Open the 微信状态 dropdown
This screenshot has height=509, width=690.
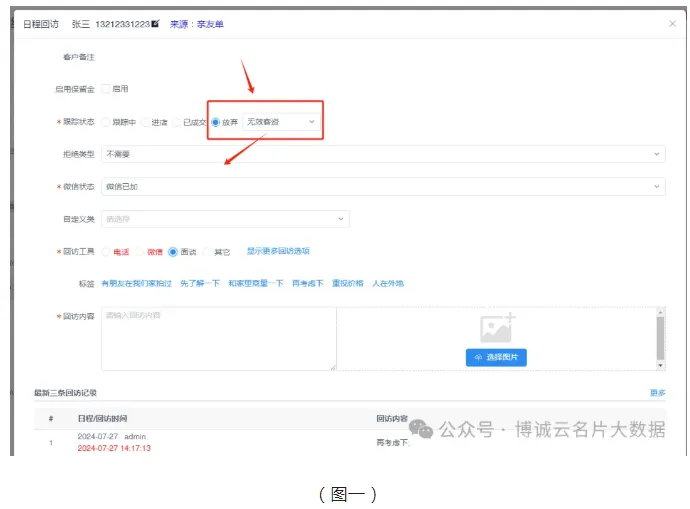pos(383,187)
